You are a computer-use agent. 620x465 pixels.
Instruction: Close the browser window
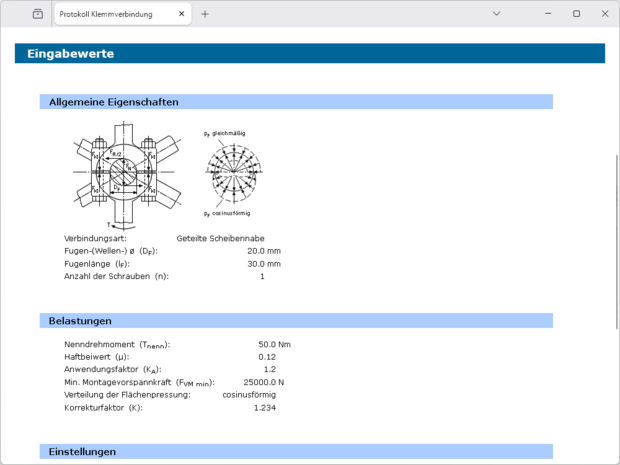[x=603, y=14]
